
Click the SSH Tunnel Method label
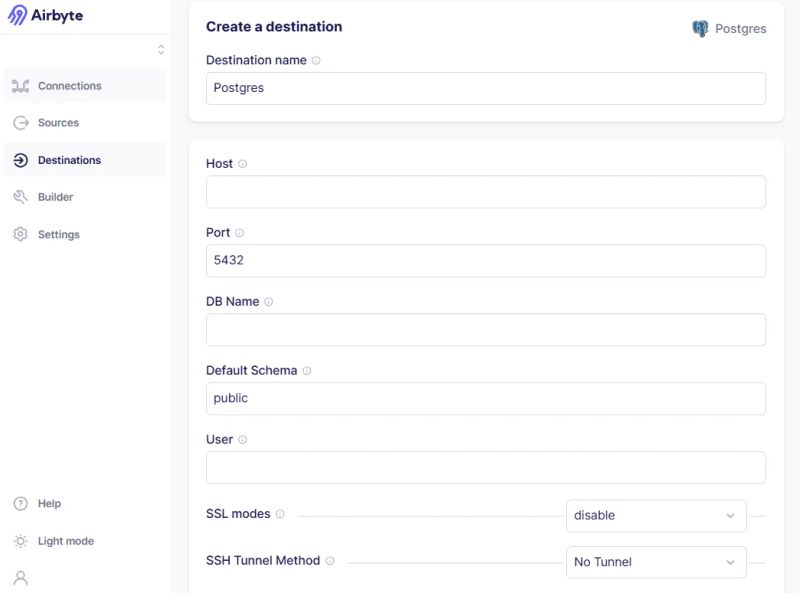pyautogui.click(x=263, y=561)
